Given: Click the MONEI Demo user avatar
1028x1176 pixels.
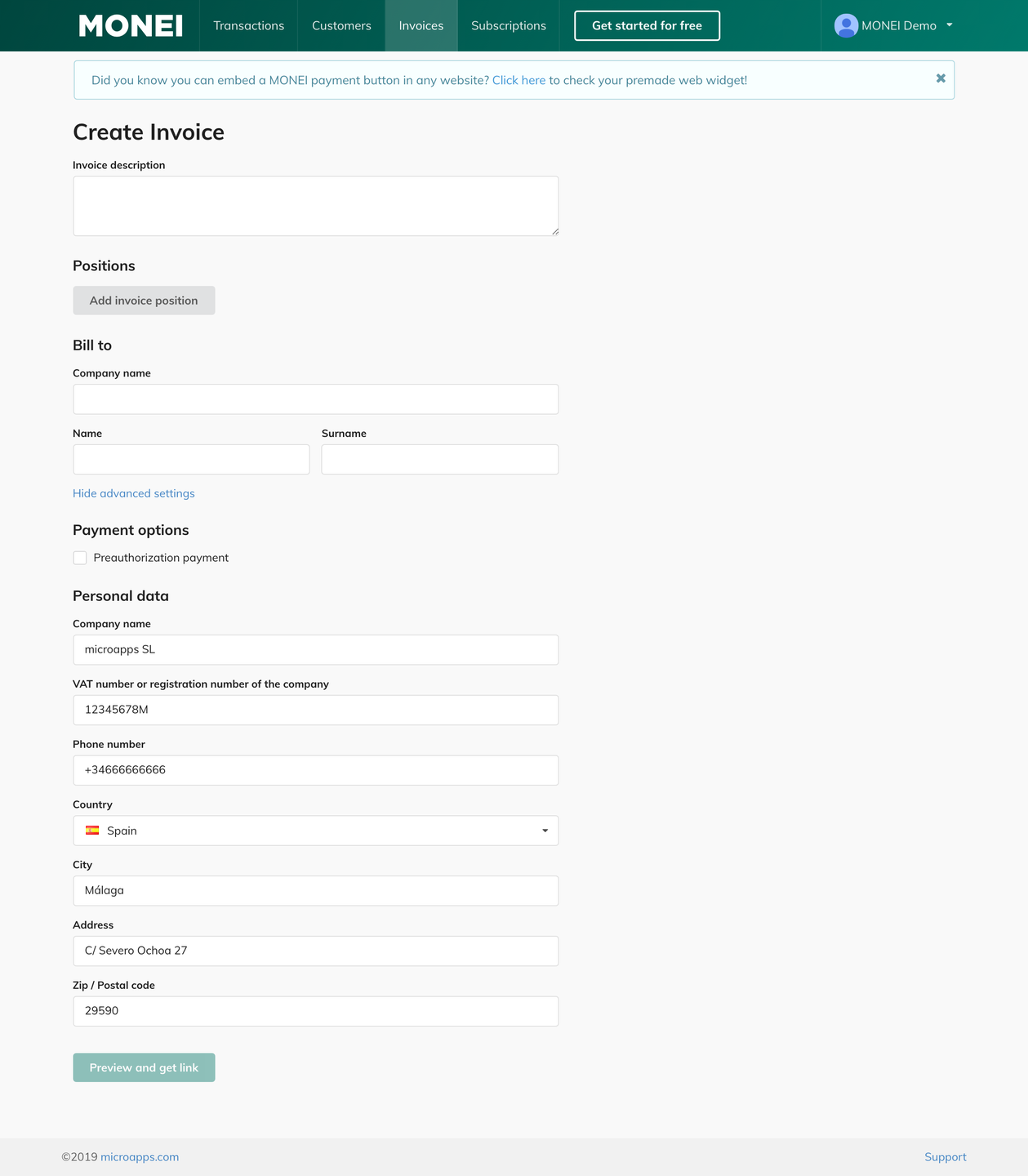Looking at the screenshot, I should click(846, 26).
